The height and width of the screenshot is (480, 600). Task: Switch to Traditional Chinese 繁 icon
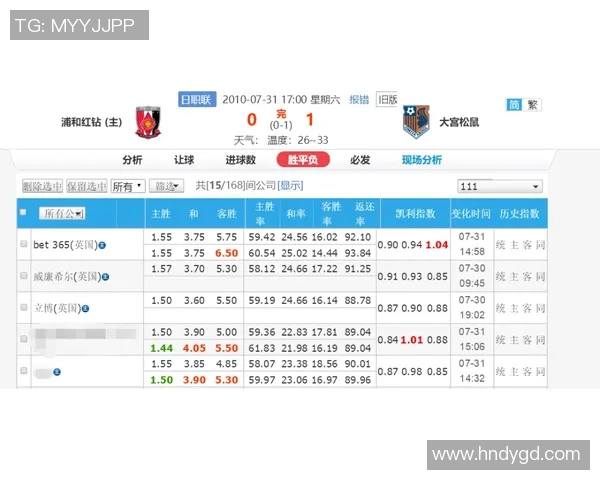[x=533, y=104]
